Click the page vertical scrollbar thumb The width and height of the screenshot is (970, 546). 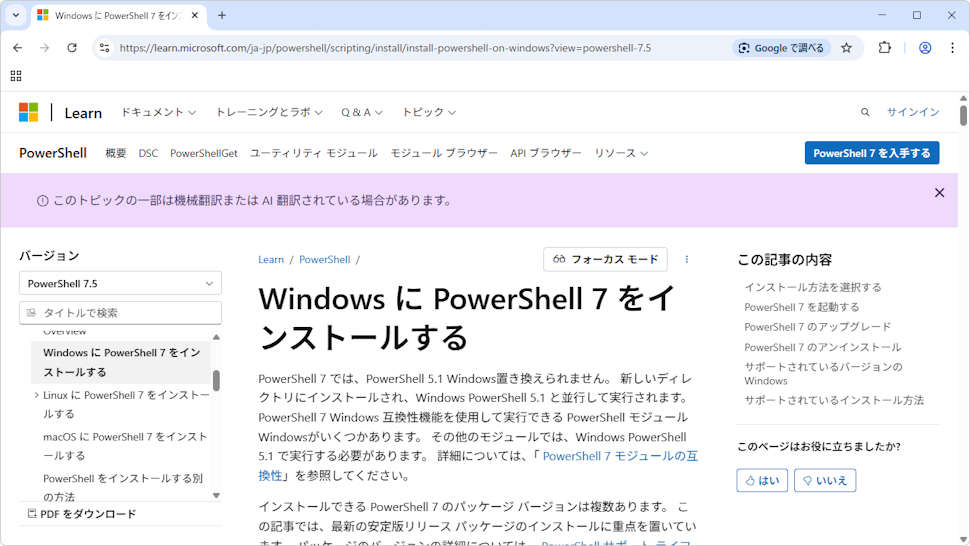coord(963,115)
